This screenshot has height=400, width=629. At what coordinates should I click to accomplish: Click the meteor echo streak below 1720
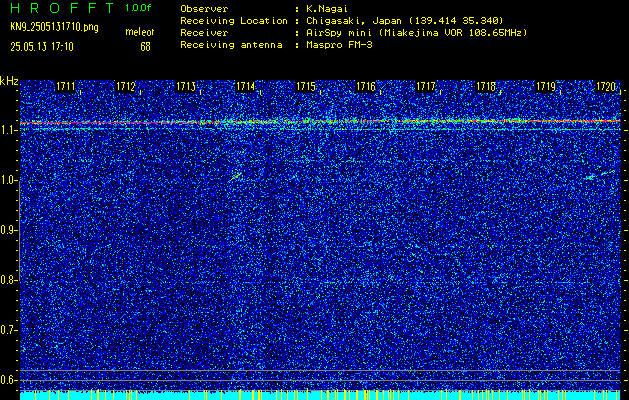[599, 175]
